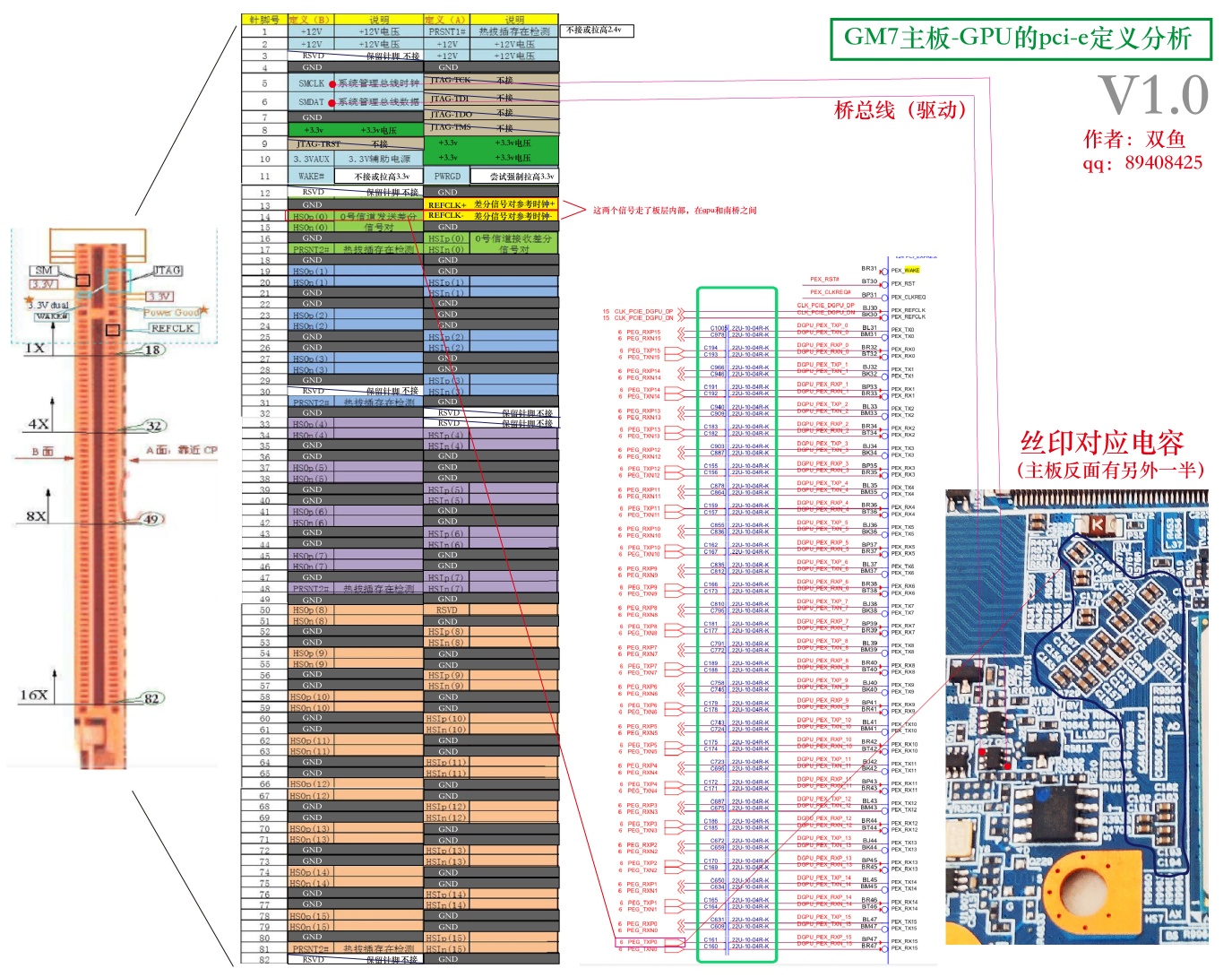Viewport: 1232px width, 977px height.
Task: Click the '定义 (B)' column header
Action: [310, 19]
